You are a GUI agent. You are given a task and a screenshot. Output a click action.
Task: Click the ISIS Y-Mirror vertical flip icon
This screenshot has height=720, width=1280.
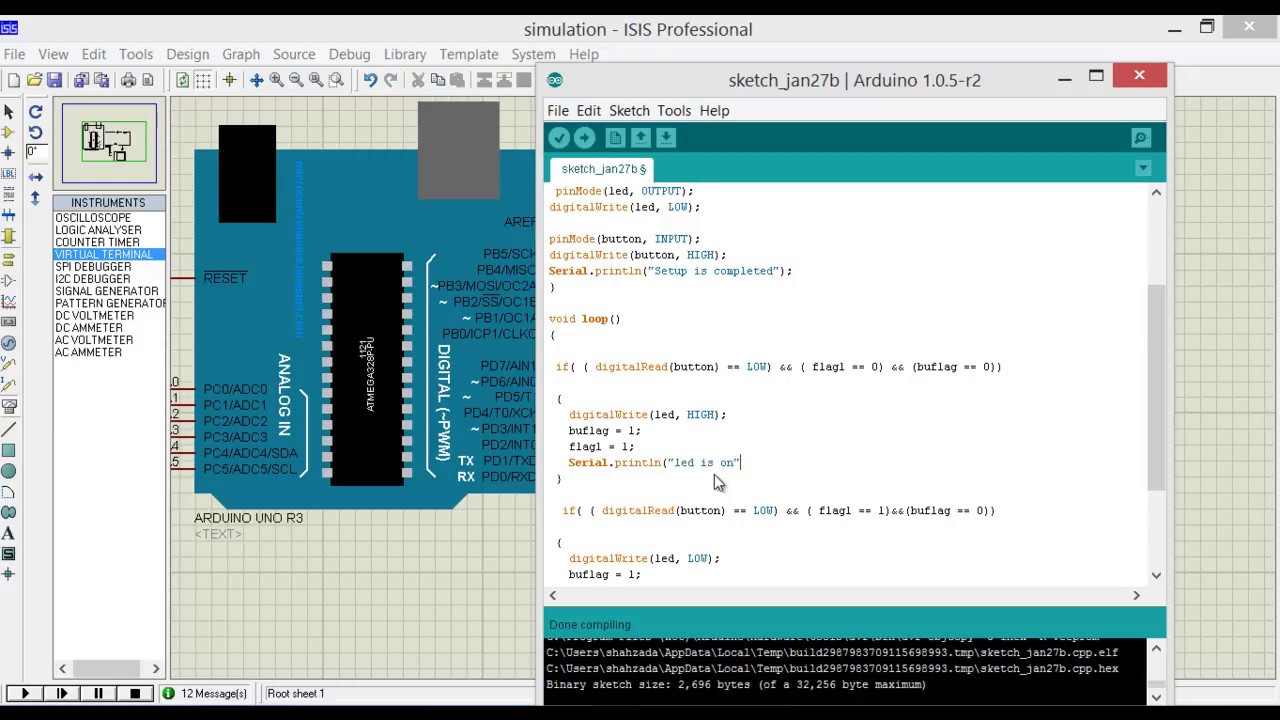(x=35, y=198)
